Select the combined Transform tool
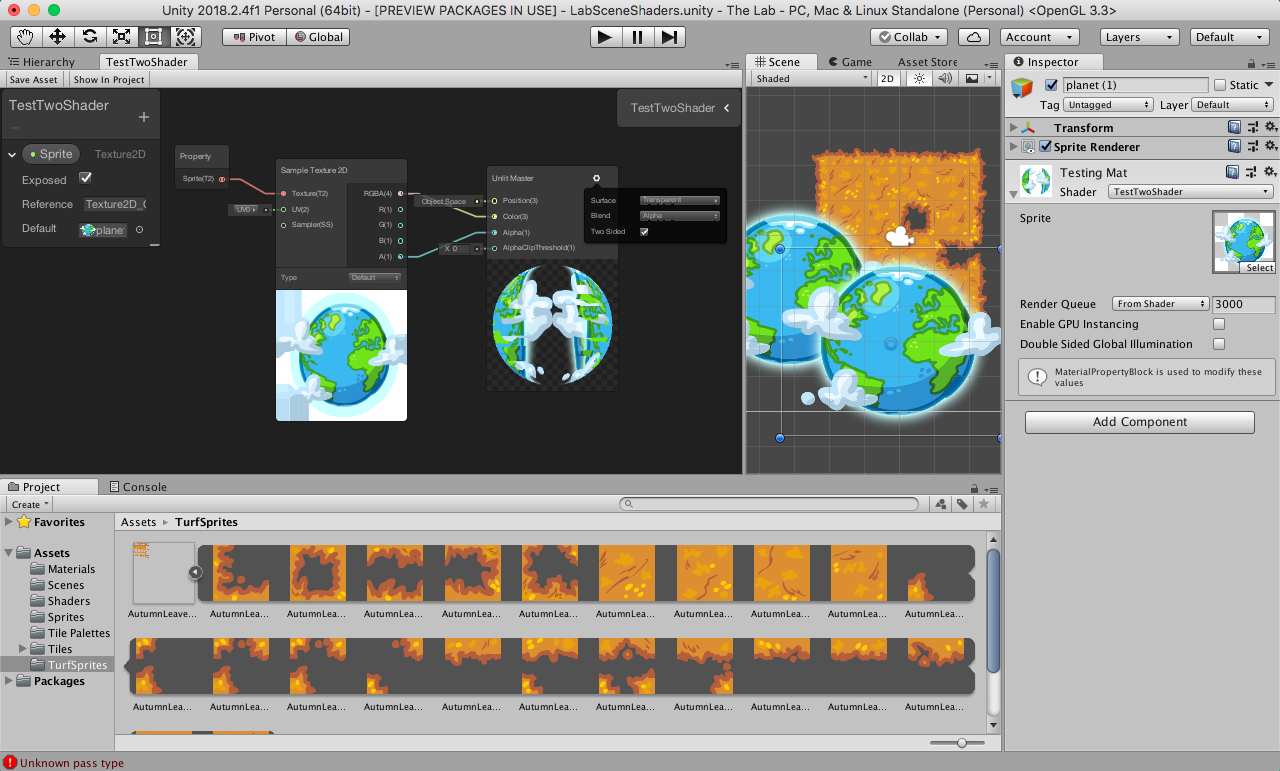The image size is (1280, 771). click(185, 37)
